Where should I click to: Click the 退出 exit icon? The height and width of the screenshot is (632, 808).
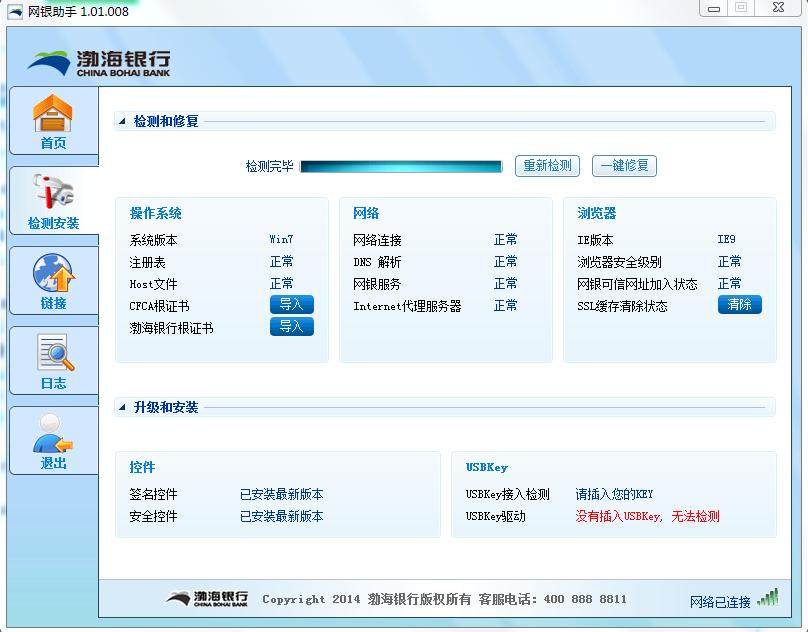(x=53, y=433)
